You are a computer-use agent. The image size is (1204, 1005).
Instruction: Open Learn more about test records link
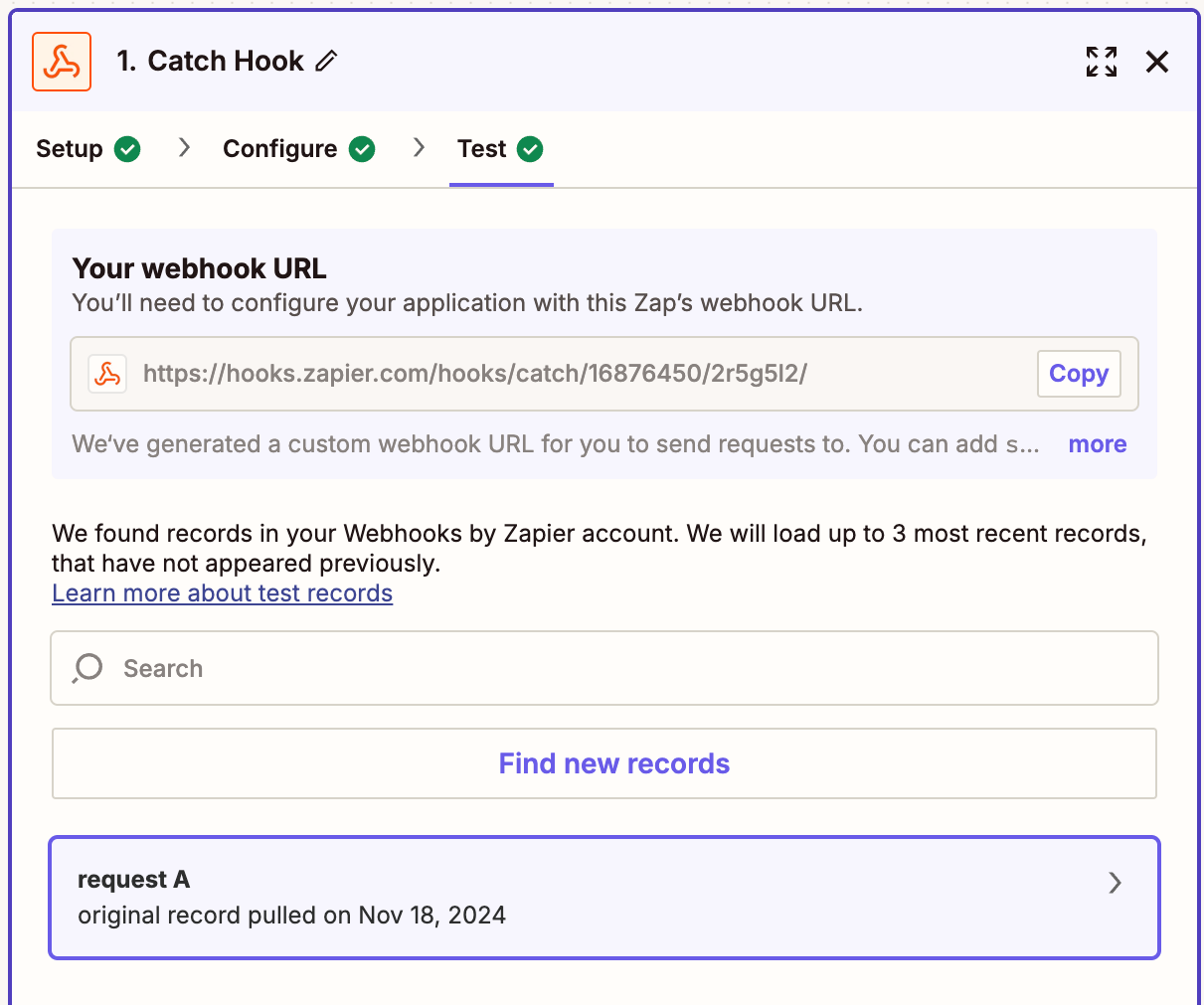(223, 593)
